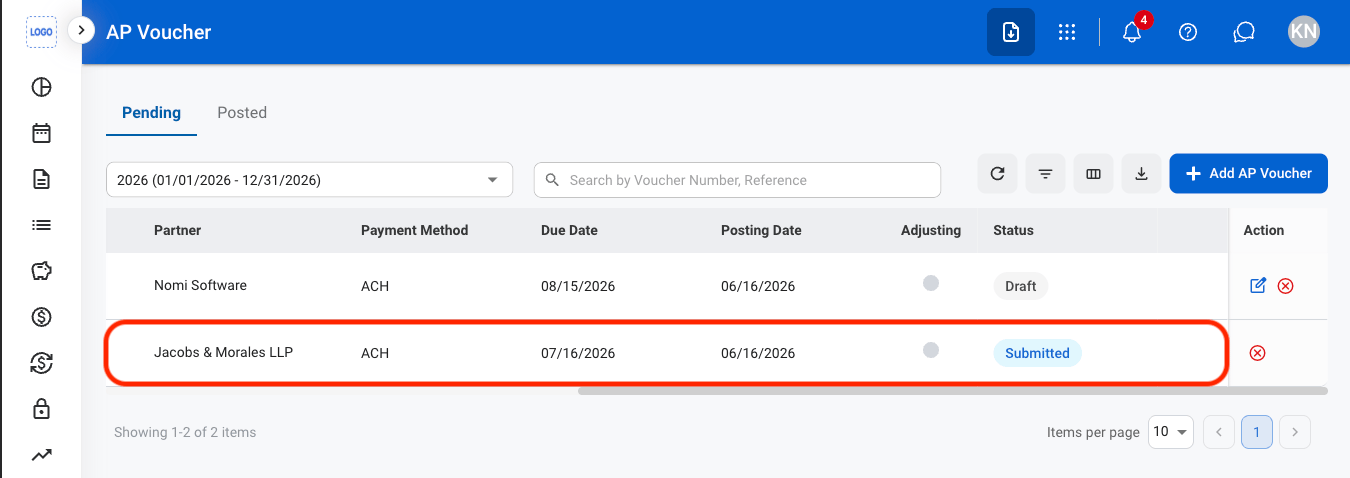This screenshot has width=1350, height=478.
Task: Open the list icon in the sidebar
Action: (41, 225)
